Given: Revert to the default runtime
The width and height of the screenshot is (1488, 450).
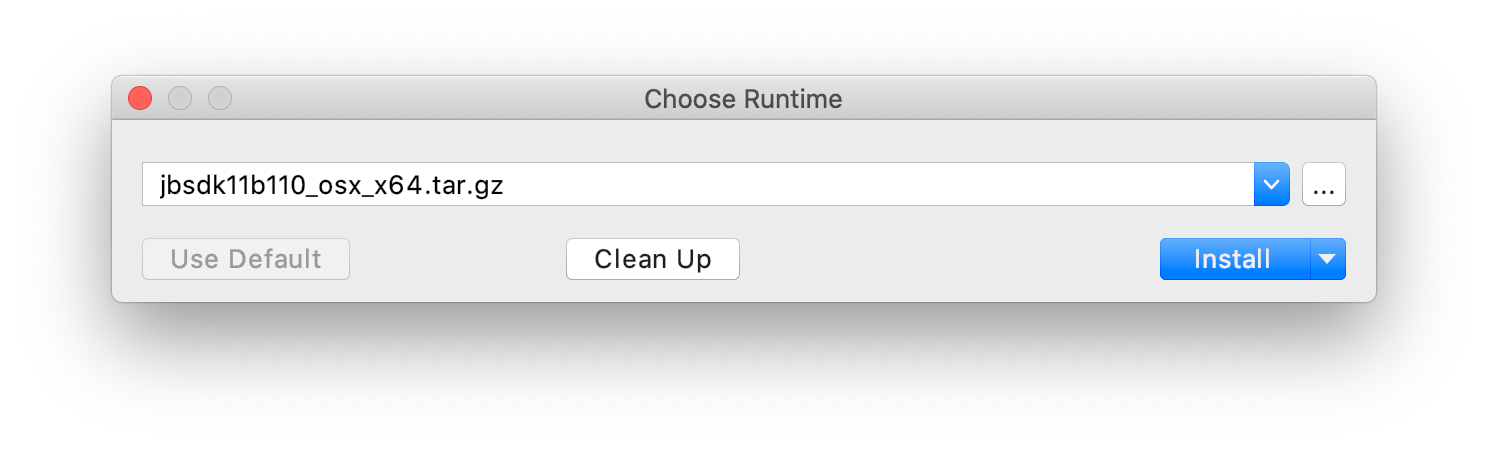Looking at the screenshot, I should (x=246, y=259).
